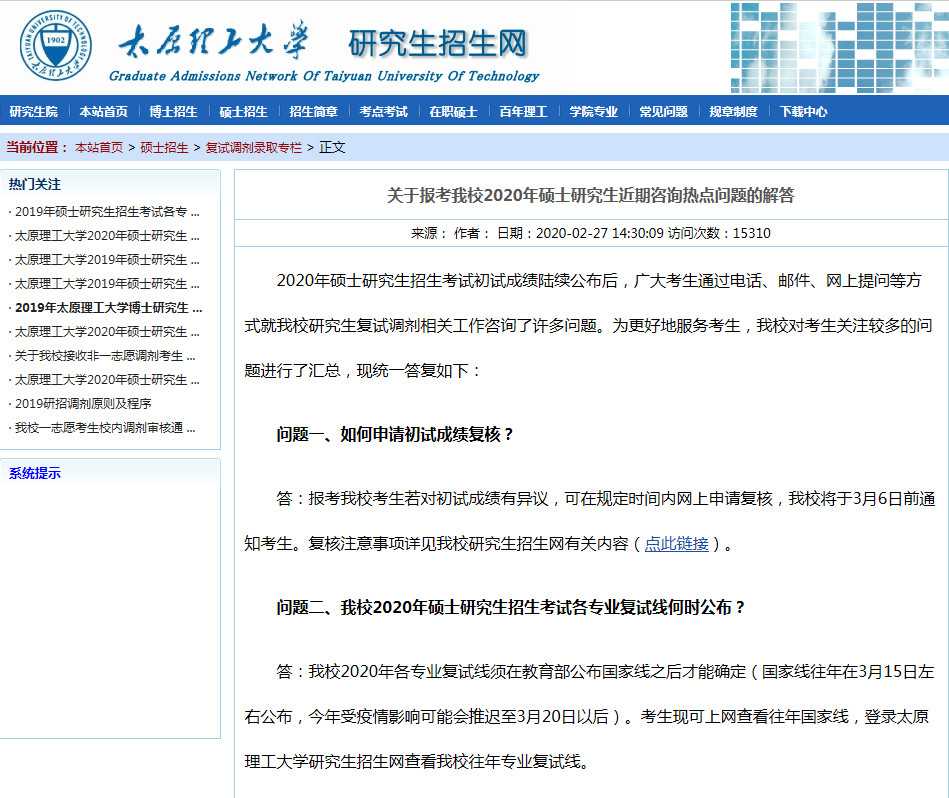Click the blue mosaic banner image at top right
Image resolution: width=949 pixels, height=798 pixels.
(838, 47)
